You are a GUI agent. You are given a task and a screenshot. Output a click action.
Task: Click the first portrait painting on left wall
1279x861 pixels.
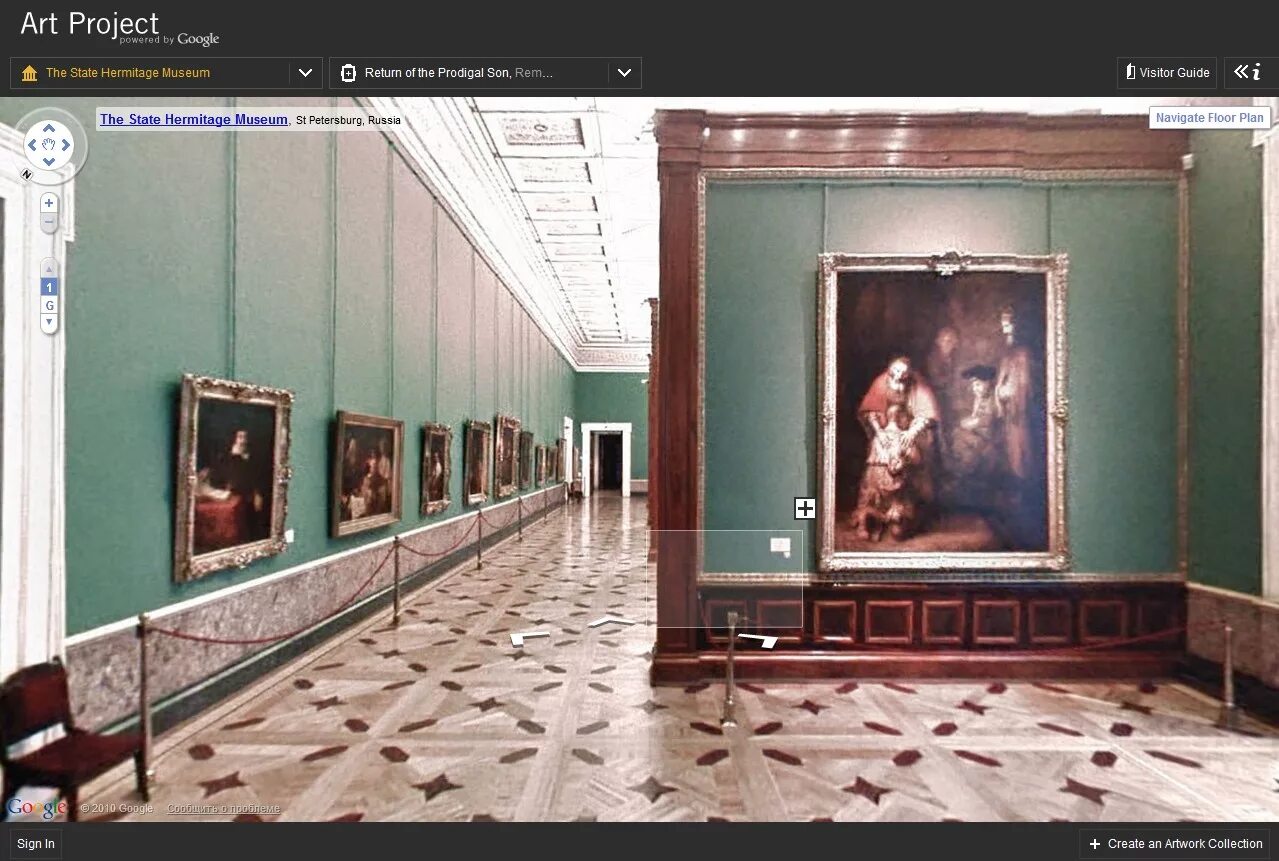(234, 477)
